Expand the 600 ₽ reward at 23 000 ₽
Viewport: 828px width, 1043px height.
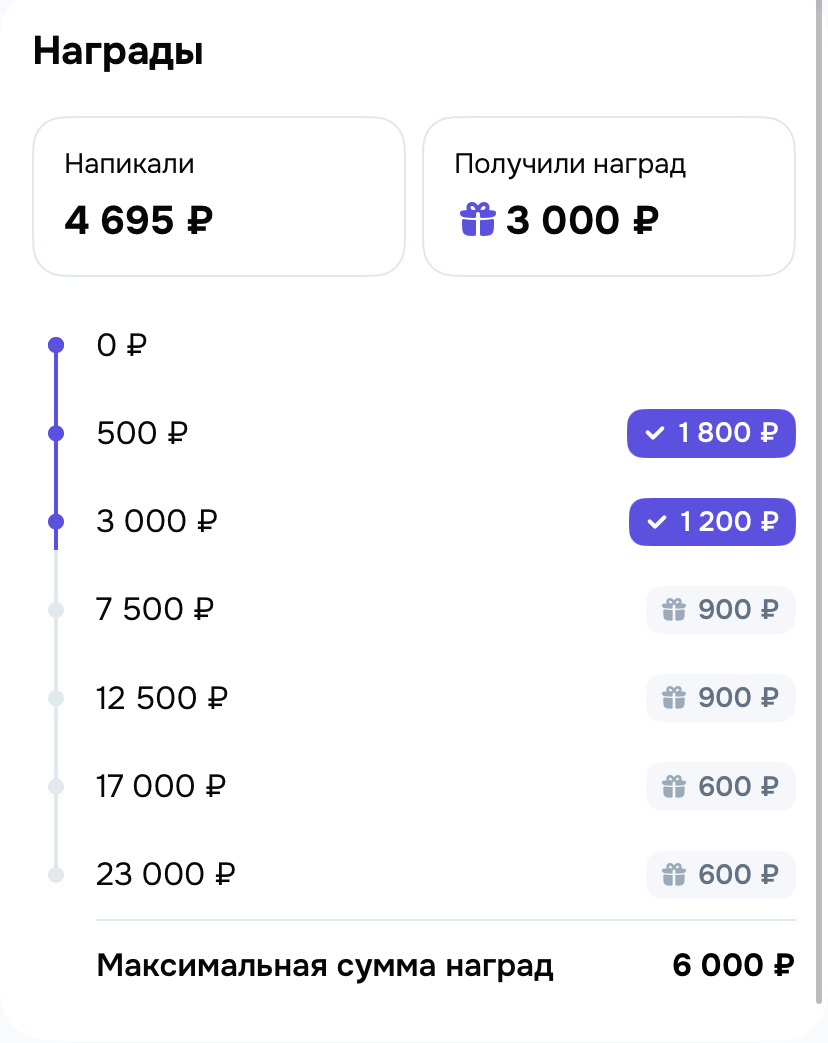point(720,873)
